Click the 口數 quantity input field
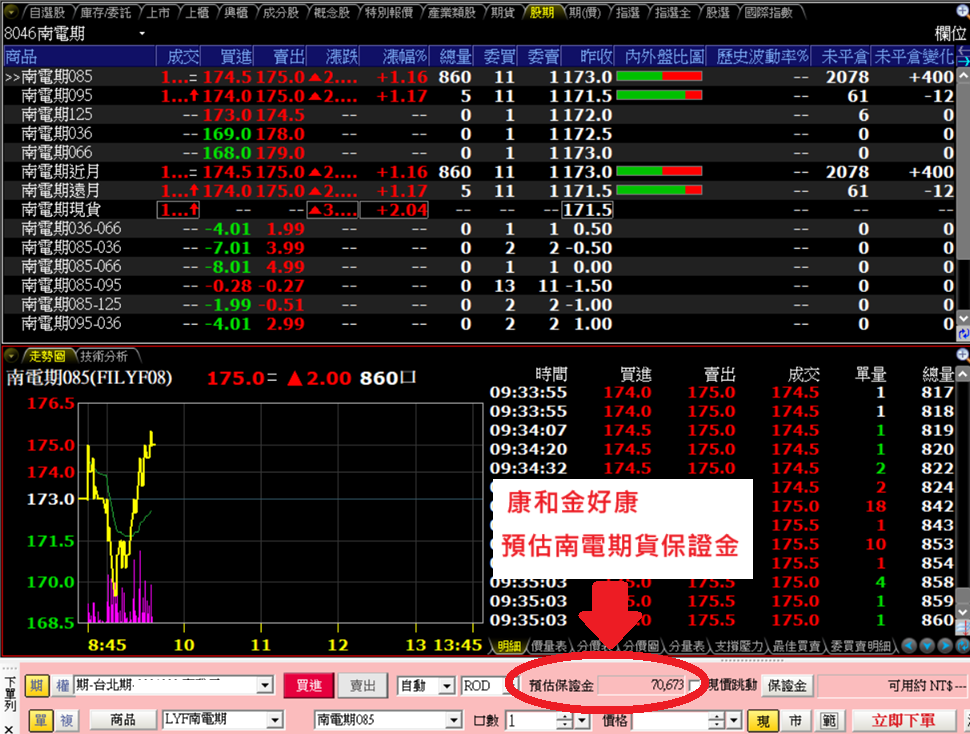 (x=531, y=720)
